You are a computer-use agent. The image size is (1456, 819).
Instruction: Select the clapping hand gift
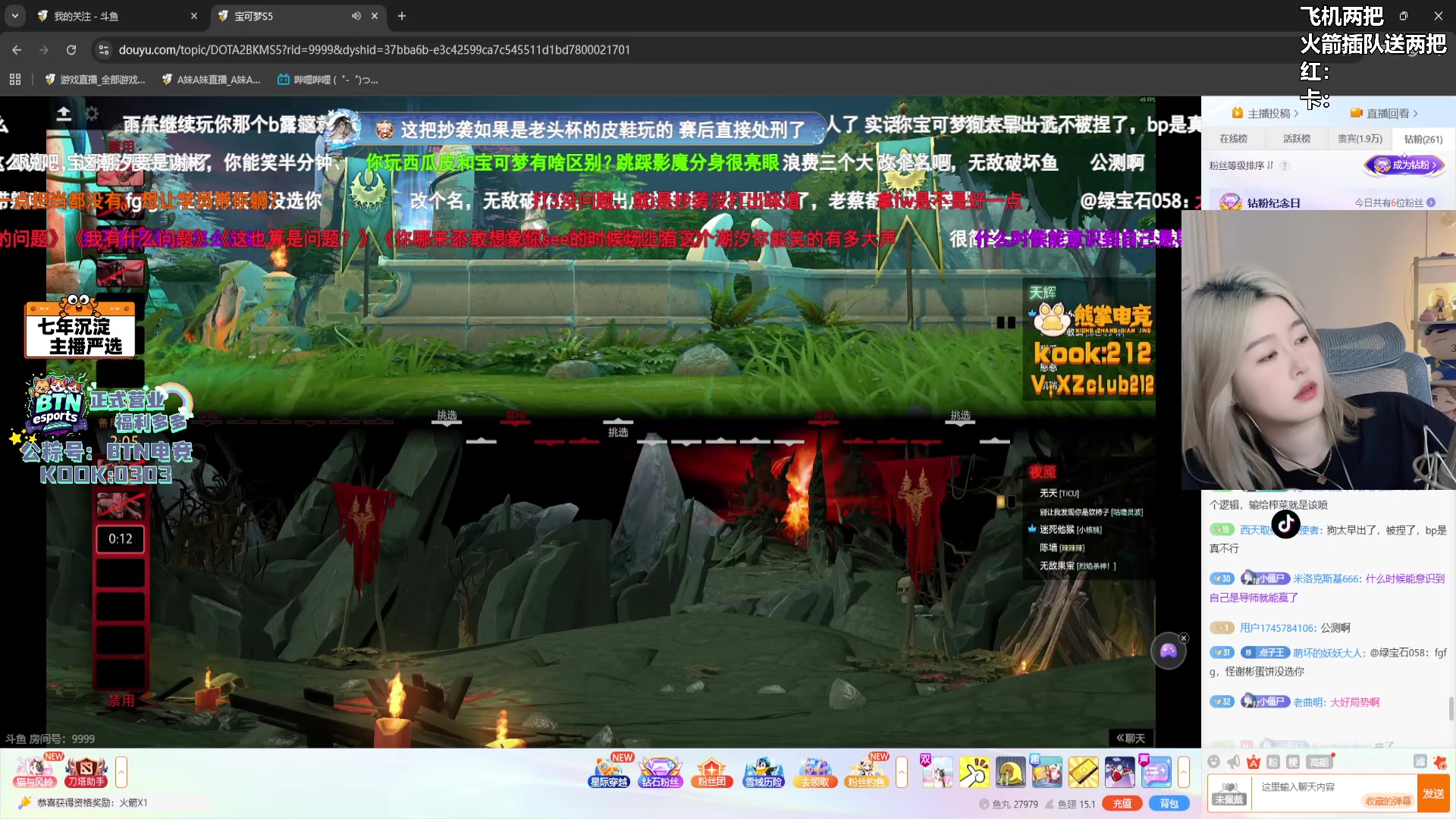tap(974, 772)
